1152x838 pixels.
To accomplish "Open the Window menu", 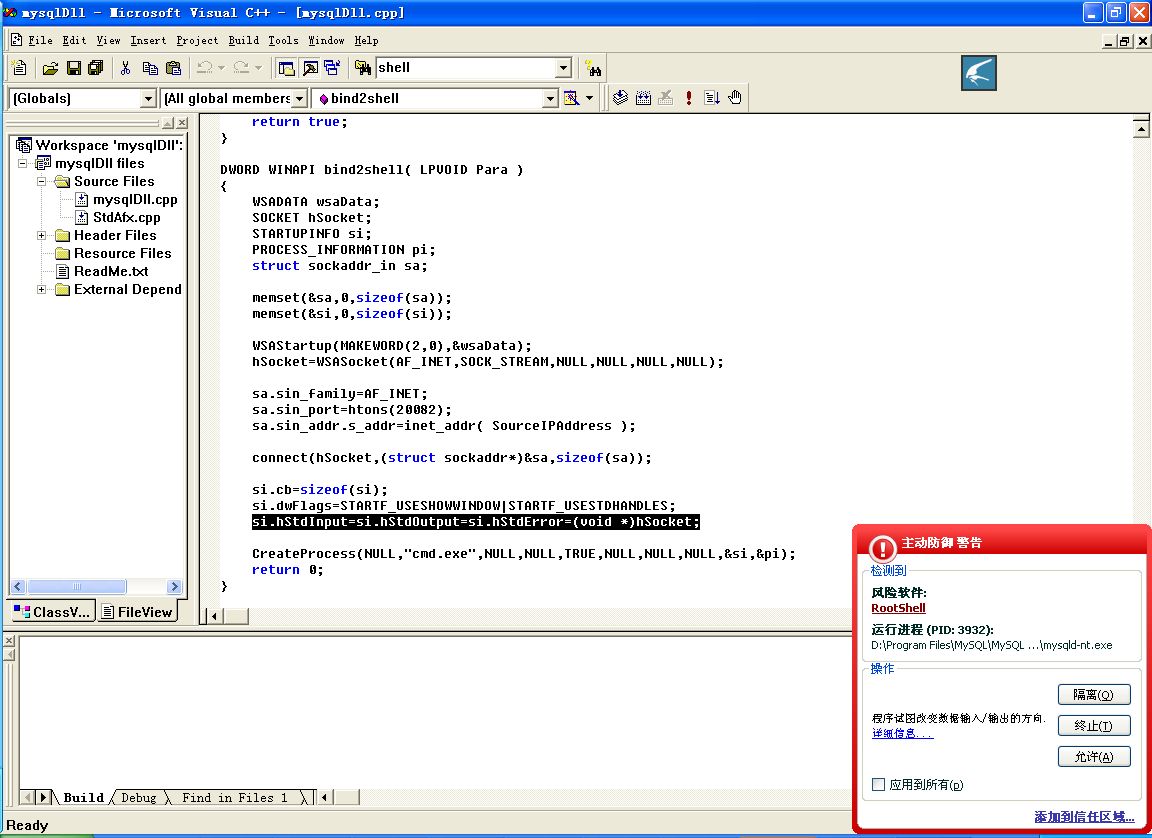I will pyautogui.click(x=326, y=40).
